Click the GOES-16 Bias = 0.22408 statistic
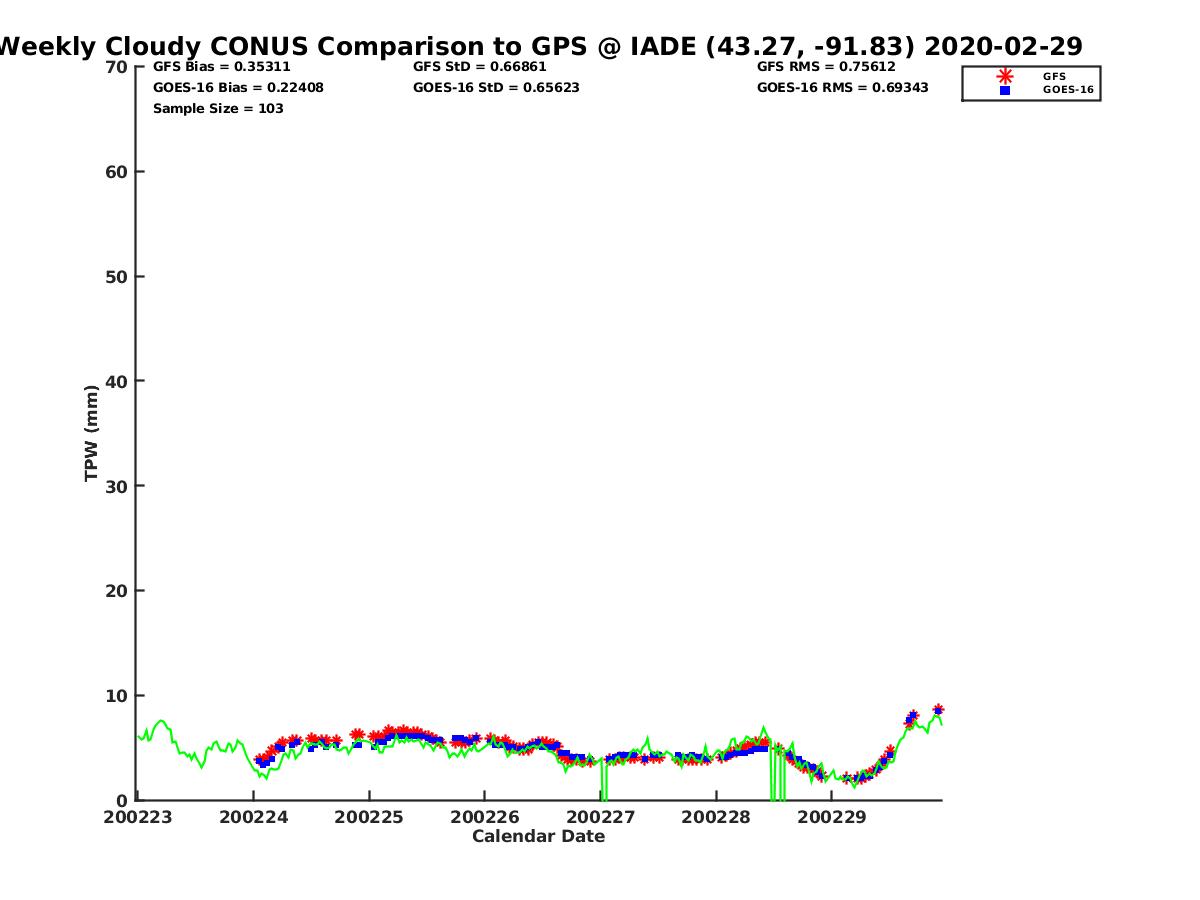 [238, 88]
